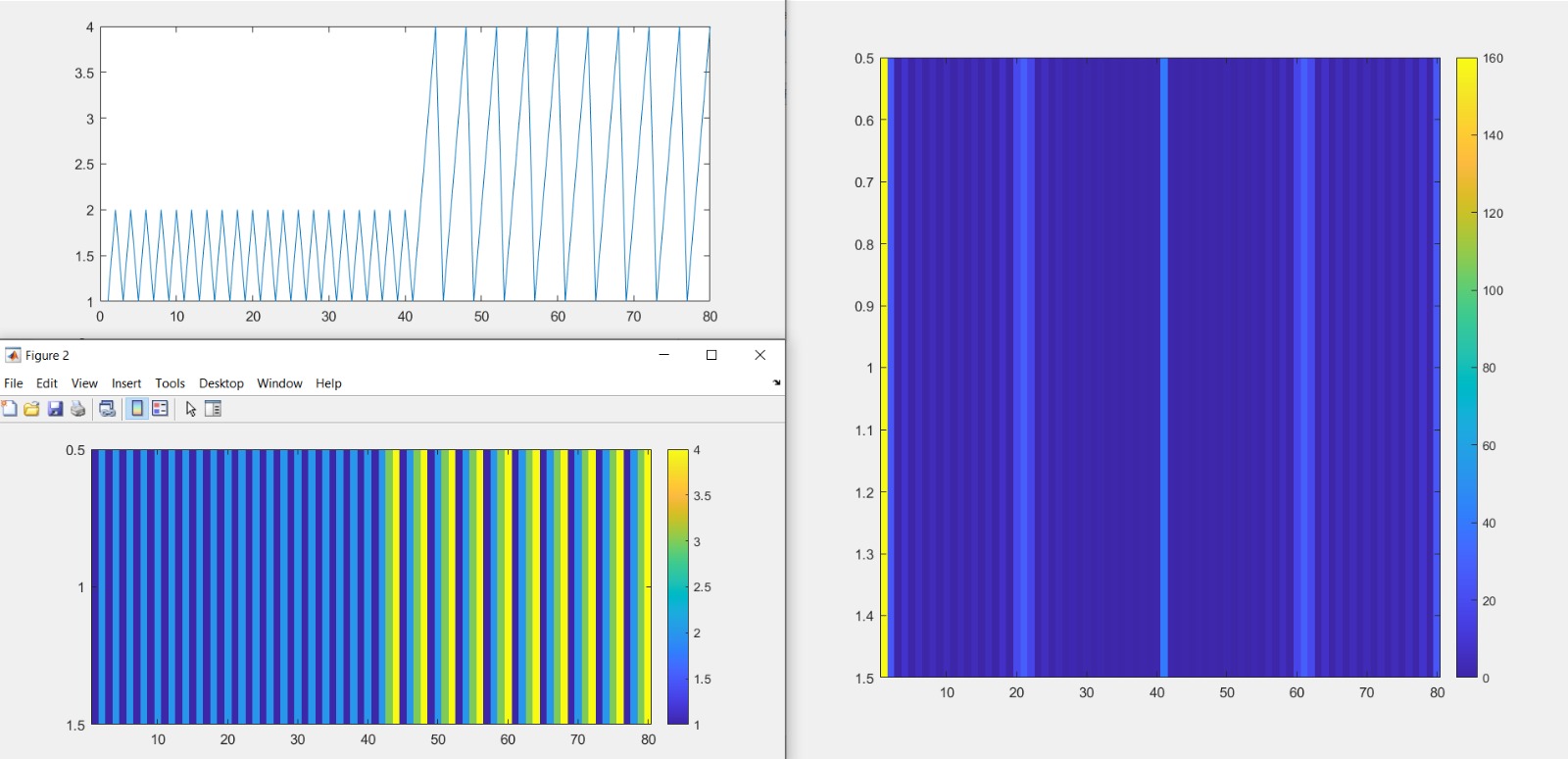
Task: Click the right figure's colorbar with 0–160 scale
Action: point(1466,368)
